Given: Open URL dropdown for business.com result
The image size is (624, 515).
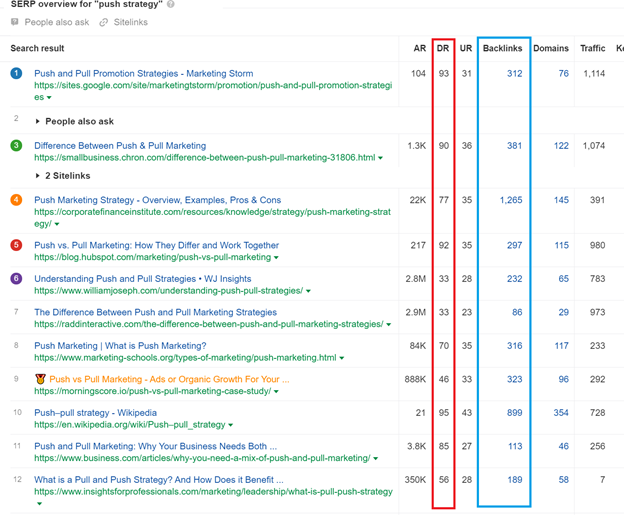Looking at the screenshot, I should click(376, 458).
